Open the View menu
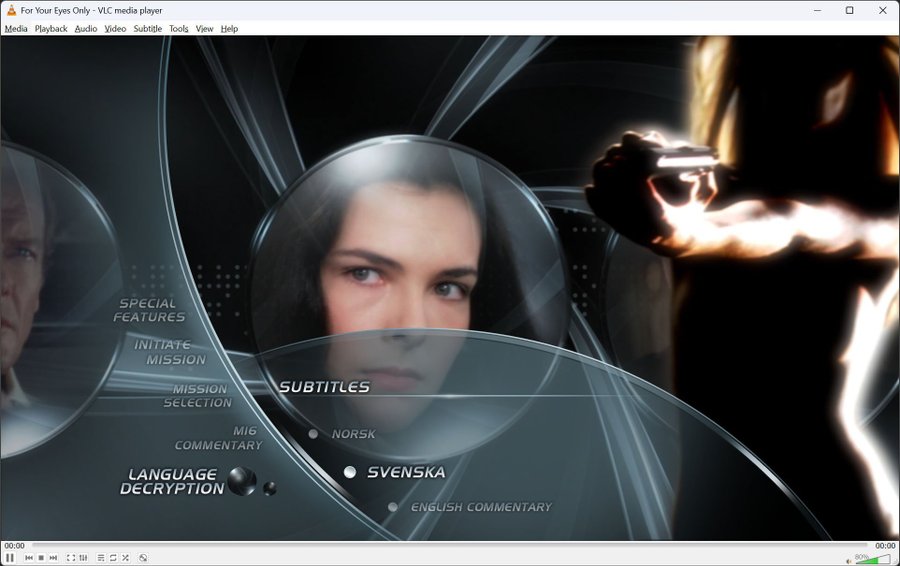The image size is (900, 566). click(x=204, y=29)
